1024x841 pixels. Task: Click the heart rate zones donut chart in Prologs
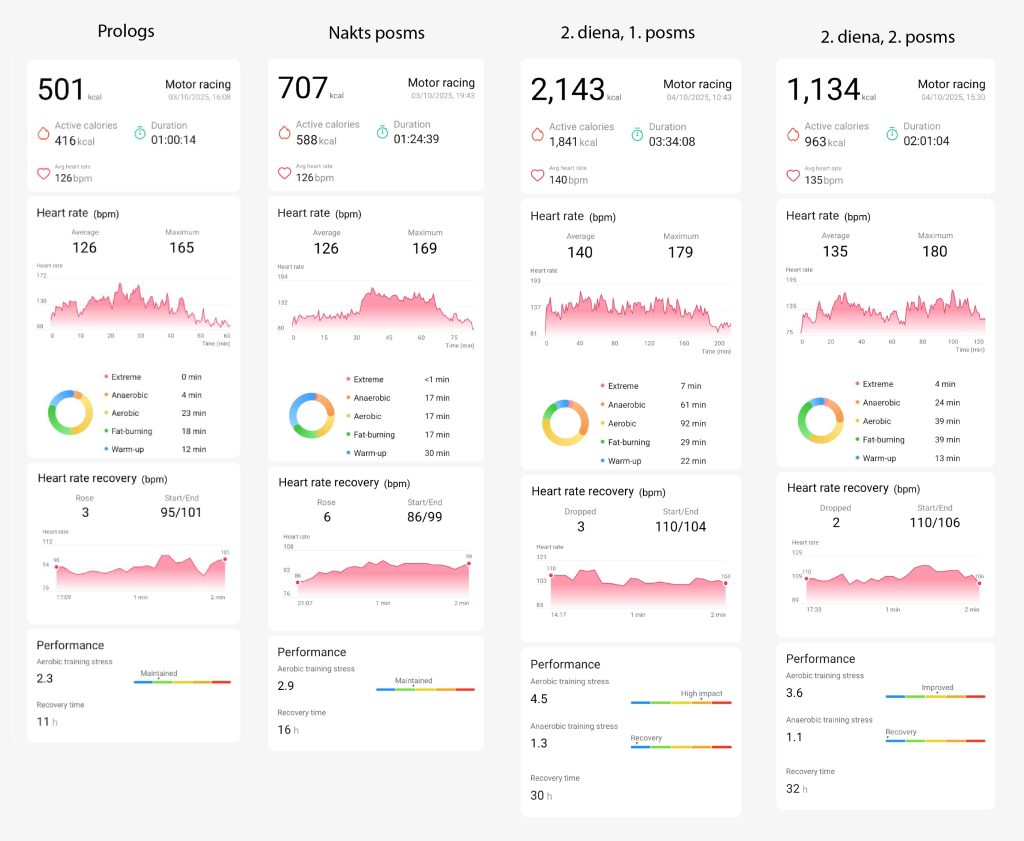(x=70, y=413)
